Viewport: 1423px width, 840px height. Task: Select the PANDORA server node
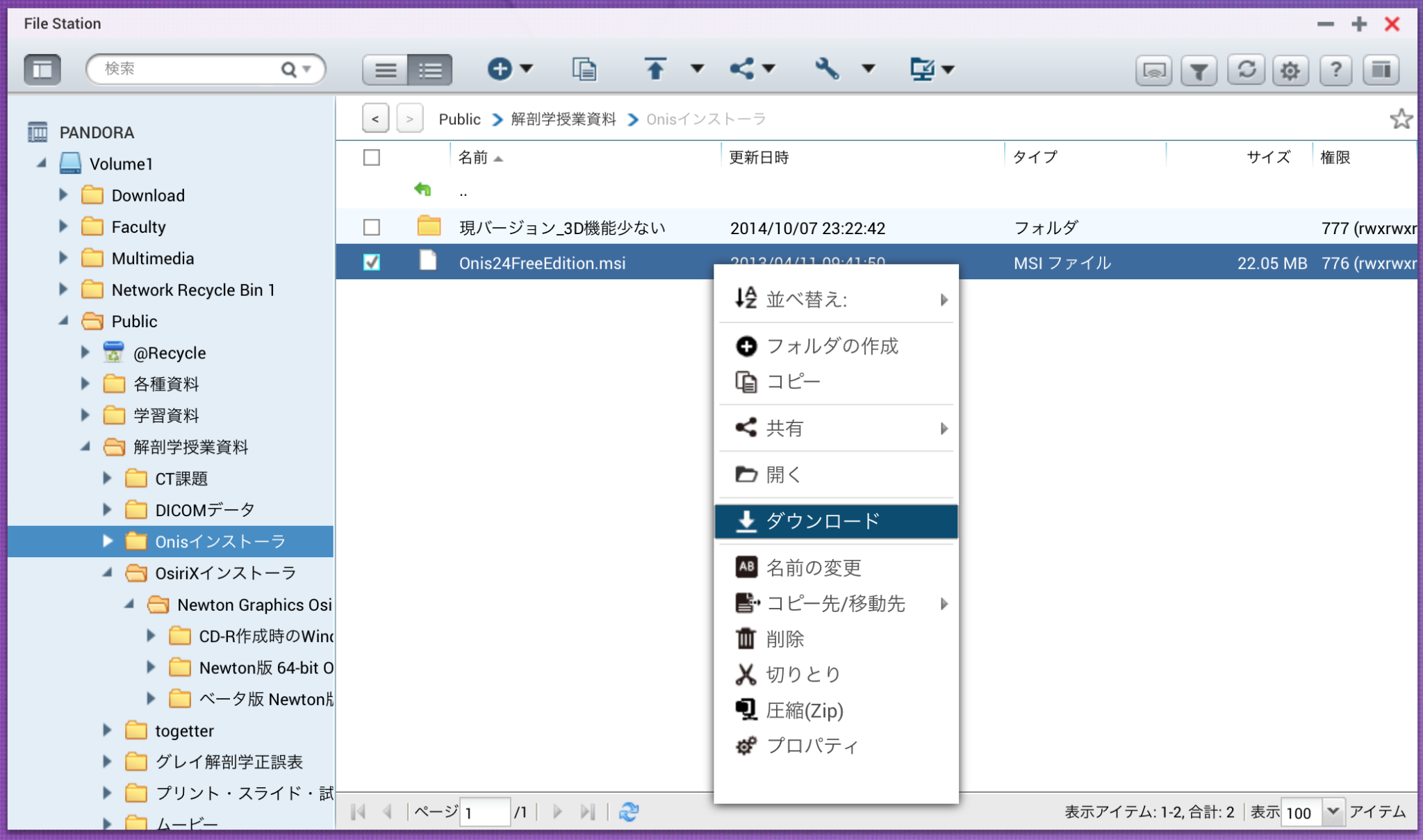97,132
